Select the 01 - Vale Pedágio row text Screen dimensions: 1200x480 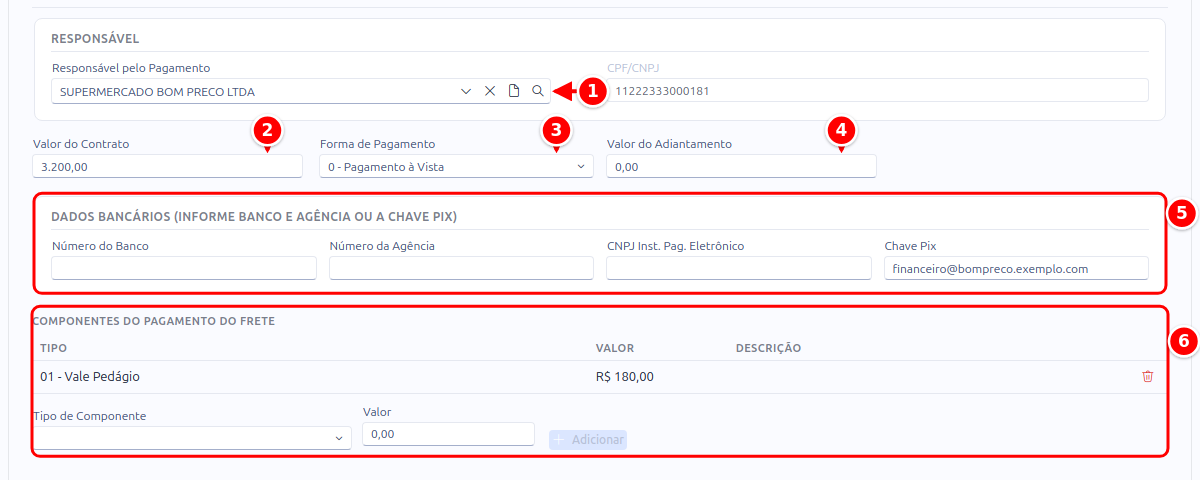pyautogui.click(x=90, y=377)
